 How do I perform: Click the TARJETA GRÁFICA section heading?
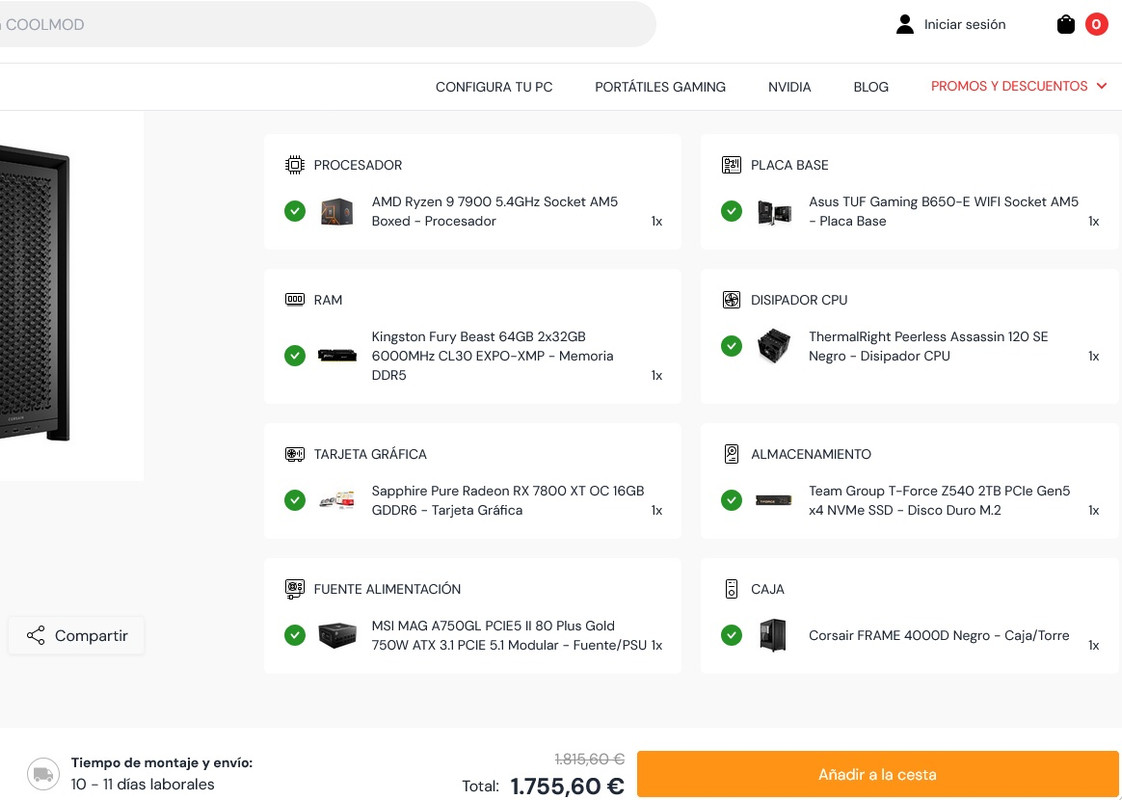click(370, 454)
